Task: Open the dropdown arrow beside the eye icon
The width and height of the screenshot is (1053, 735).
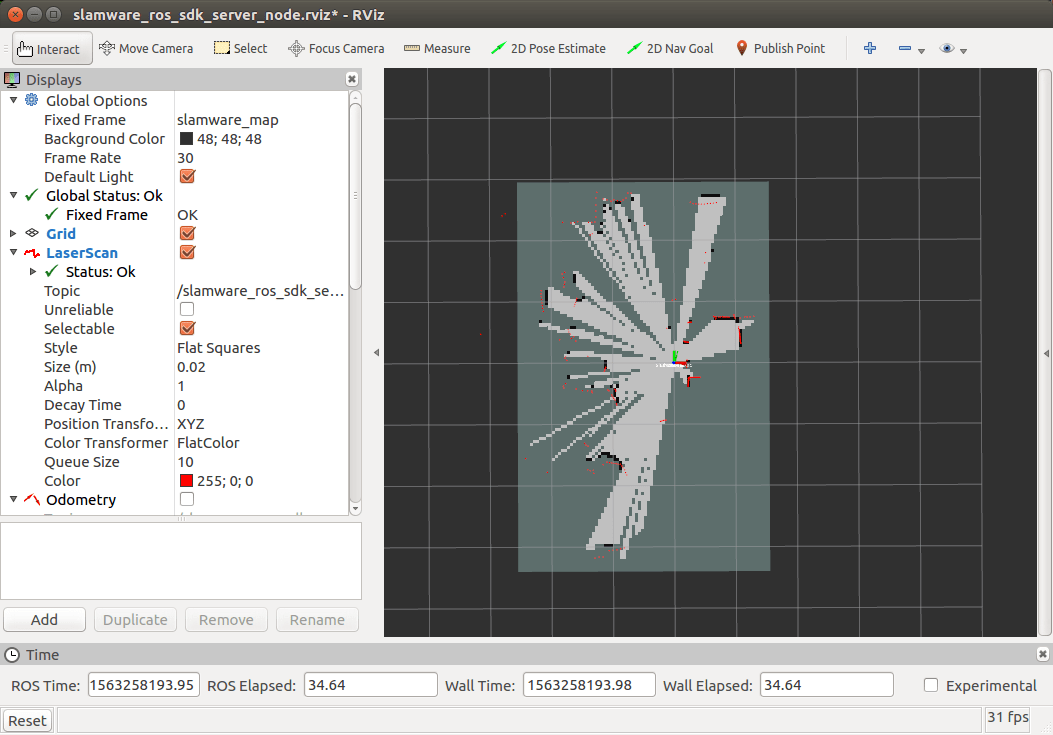Action: click(964, 51)
